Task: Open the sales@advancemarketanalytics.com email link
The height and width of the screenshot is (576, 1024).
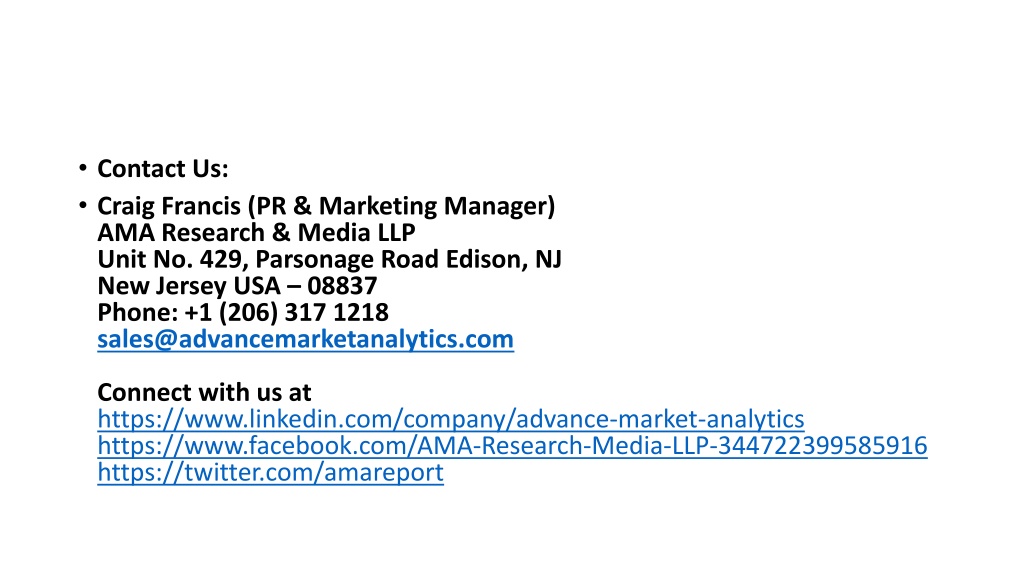Action: click(305, 339)
